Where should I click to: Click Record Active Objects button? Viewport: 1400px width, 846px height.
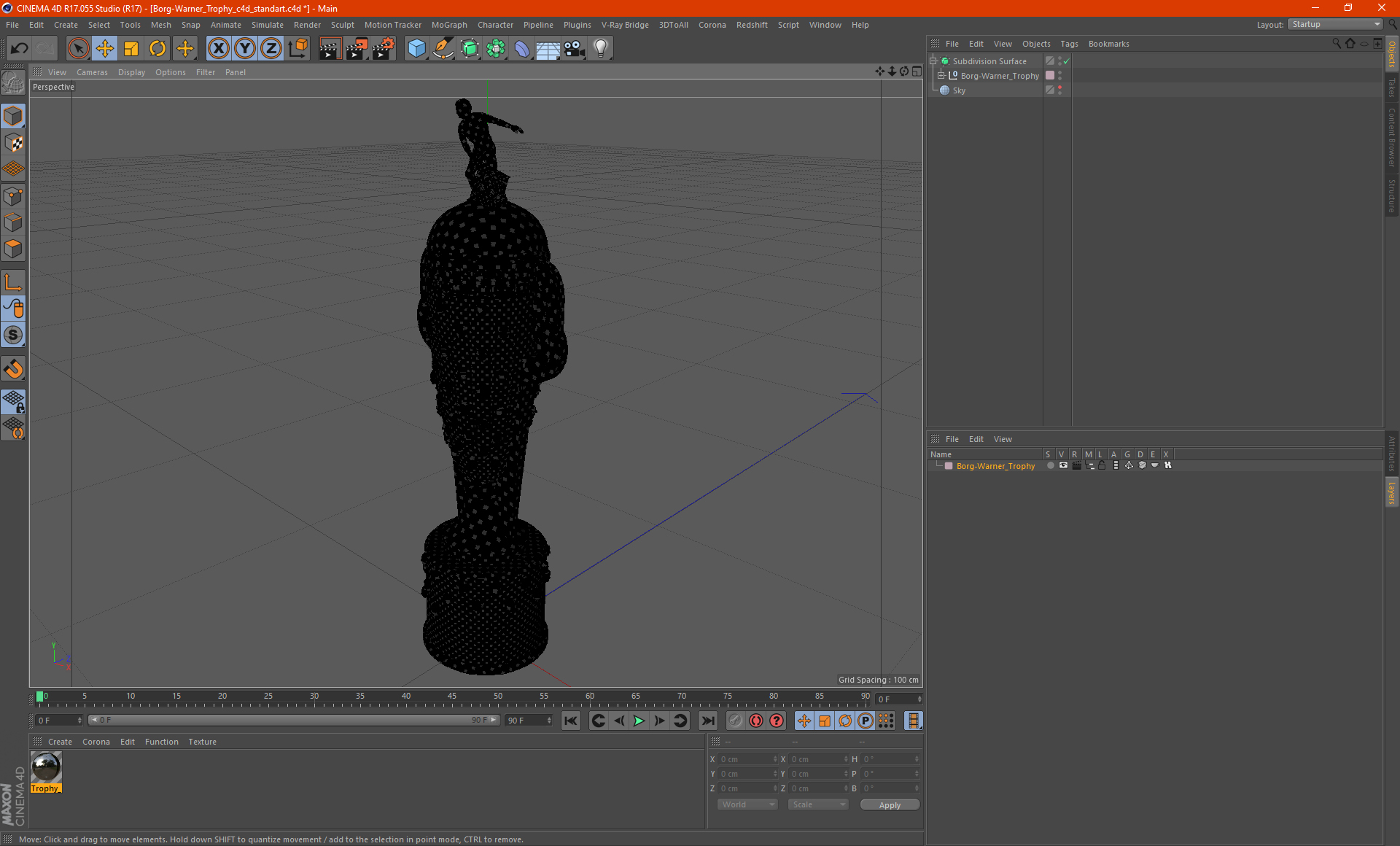tap(736, 721)
